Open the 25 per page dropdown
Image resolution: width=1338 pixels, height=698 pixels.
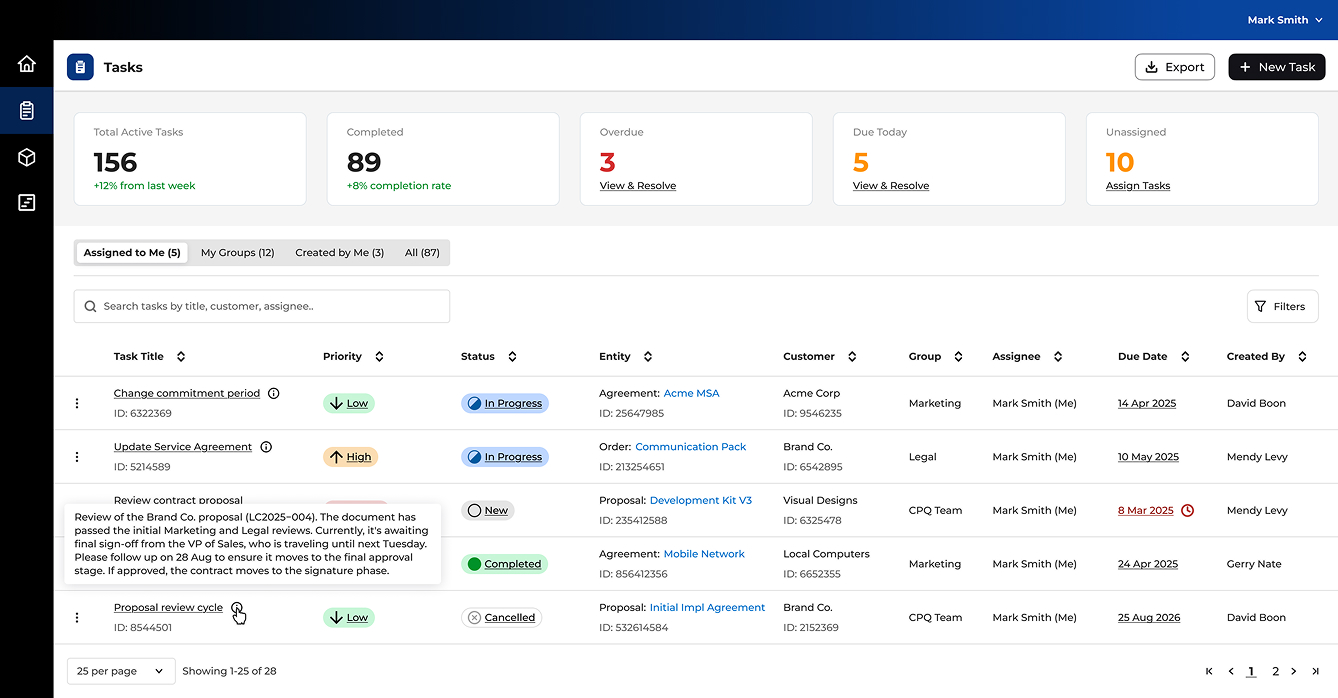(121, 671)
